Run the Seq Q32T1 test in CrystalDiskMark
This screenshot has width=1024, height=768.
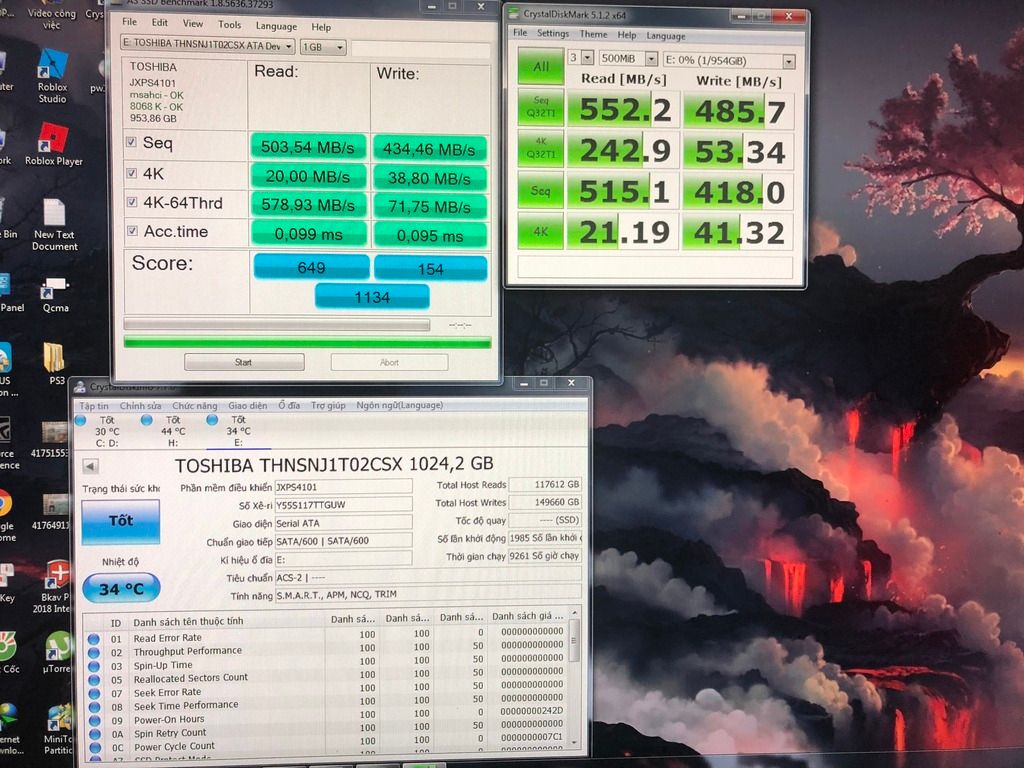coord(541,107)
